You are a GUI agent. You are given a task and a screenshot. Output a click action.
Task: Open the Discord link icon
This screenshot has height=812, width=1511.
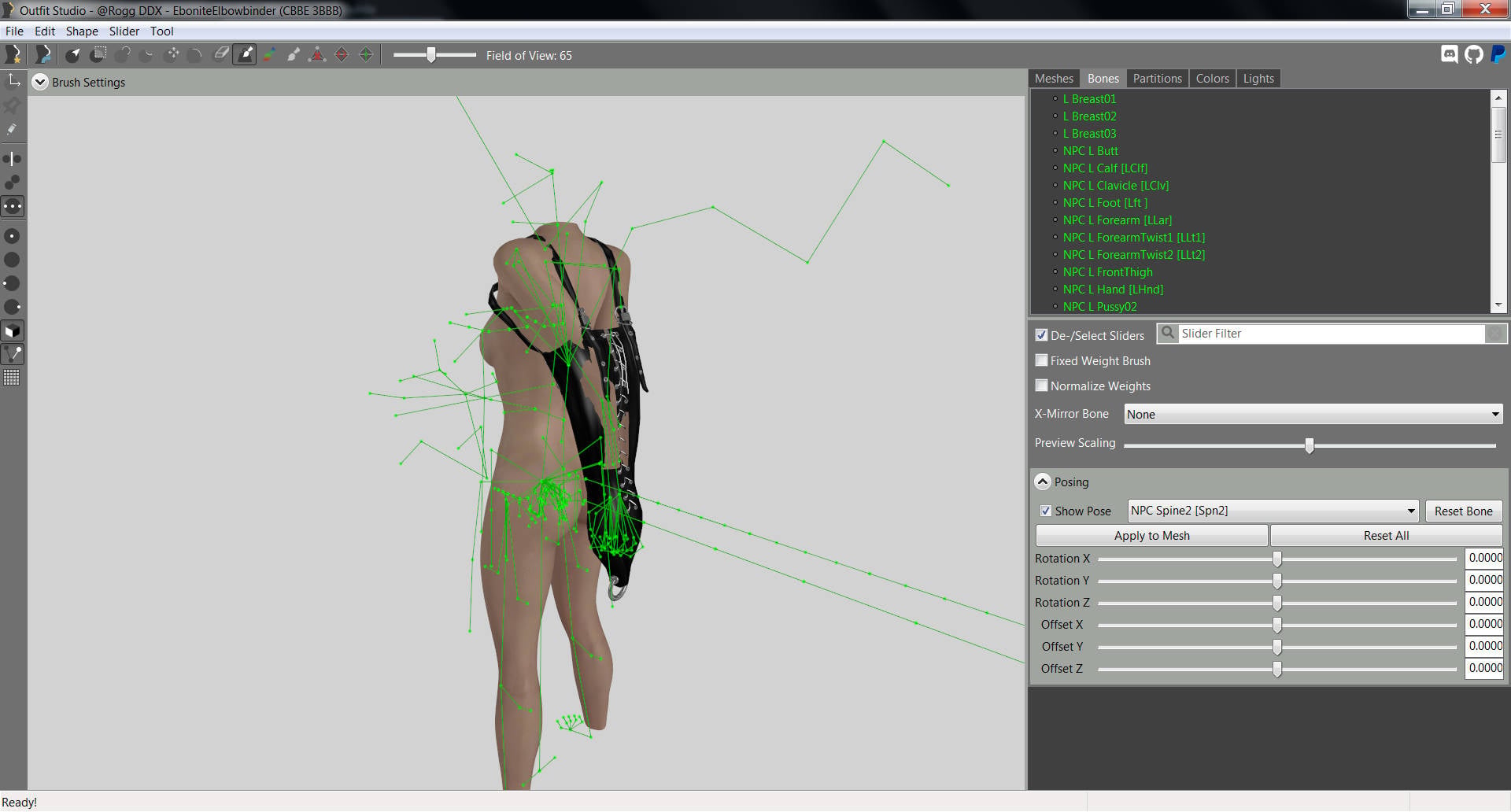click(1450, 54)
